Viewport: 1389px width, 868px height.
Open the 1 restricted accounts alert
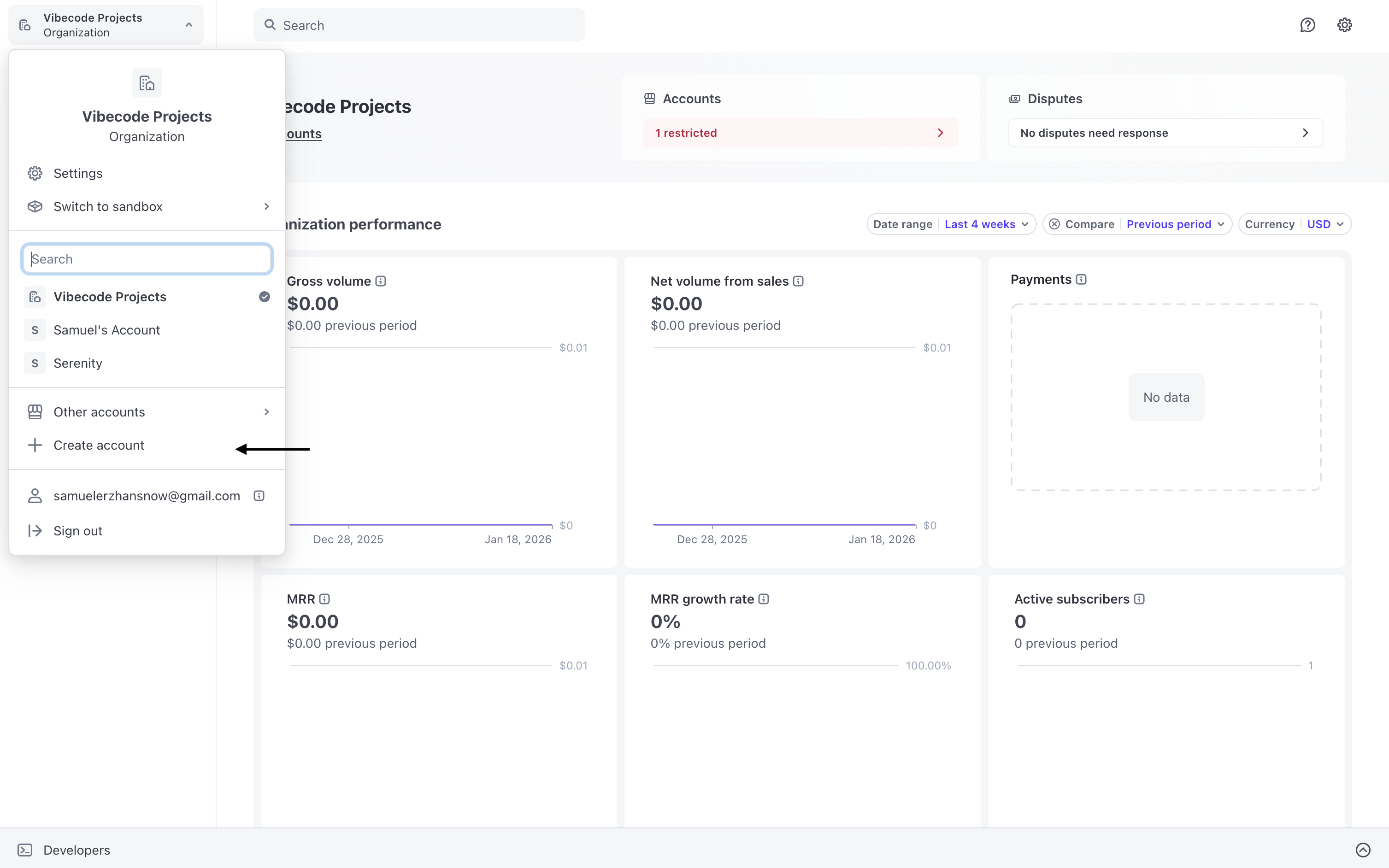[x=800, y=133]
